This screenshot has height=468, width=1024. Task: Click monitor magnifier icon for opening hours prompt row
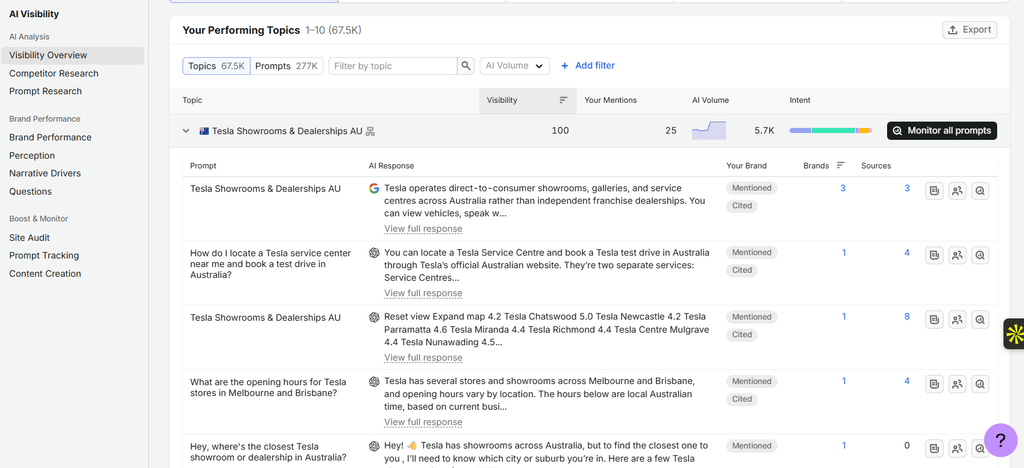(x=980, y=384)
